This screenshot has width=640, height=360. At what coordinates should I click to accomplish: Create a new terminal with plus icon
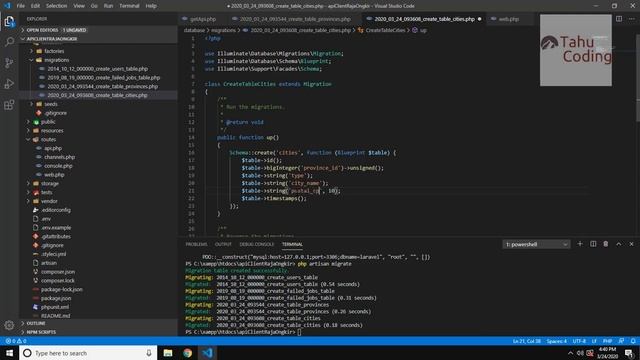coord(580,244)
